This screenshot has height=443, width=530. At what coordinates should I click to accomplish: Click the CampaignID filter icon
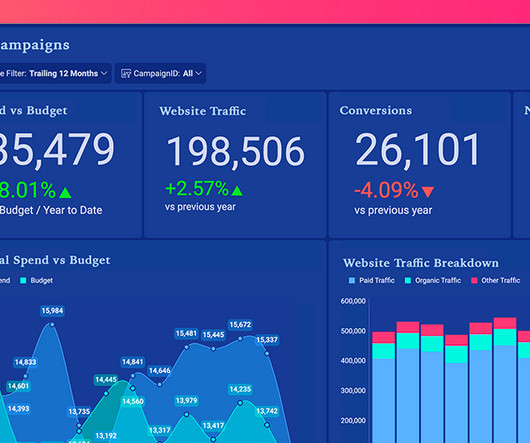point(126,73)
